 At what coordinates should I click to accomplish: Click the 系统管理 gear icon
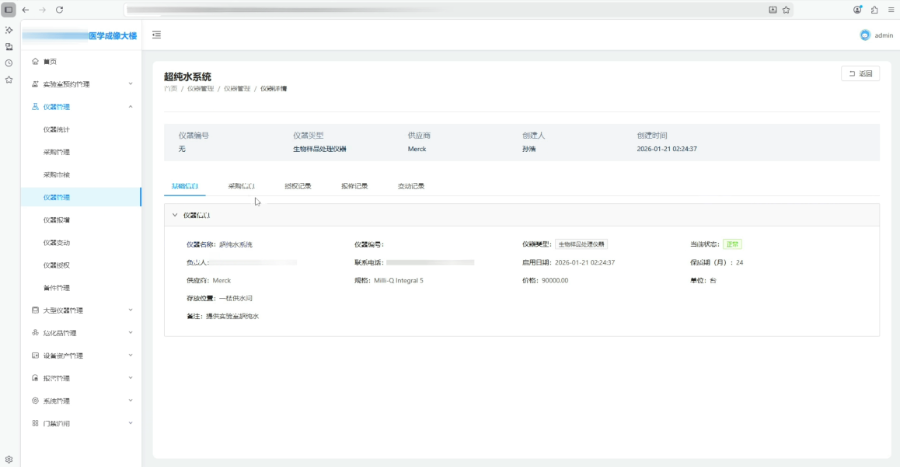tap(35, 400)
